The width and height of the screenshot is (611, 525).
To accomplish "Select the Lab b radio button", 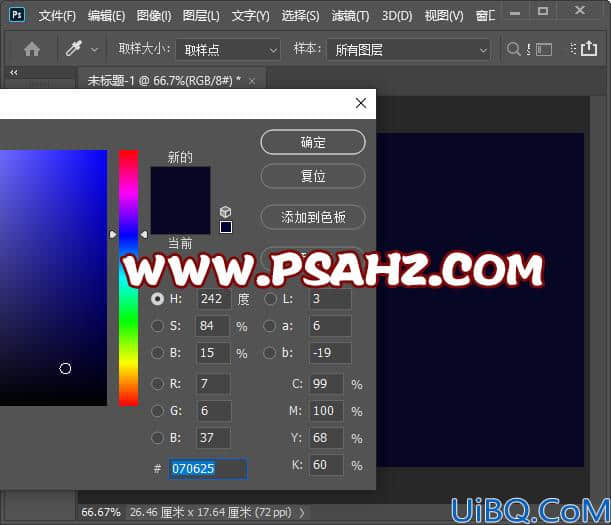I will (x=270, y=353).
